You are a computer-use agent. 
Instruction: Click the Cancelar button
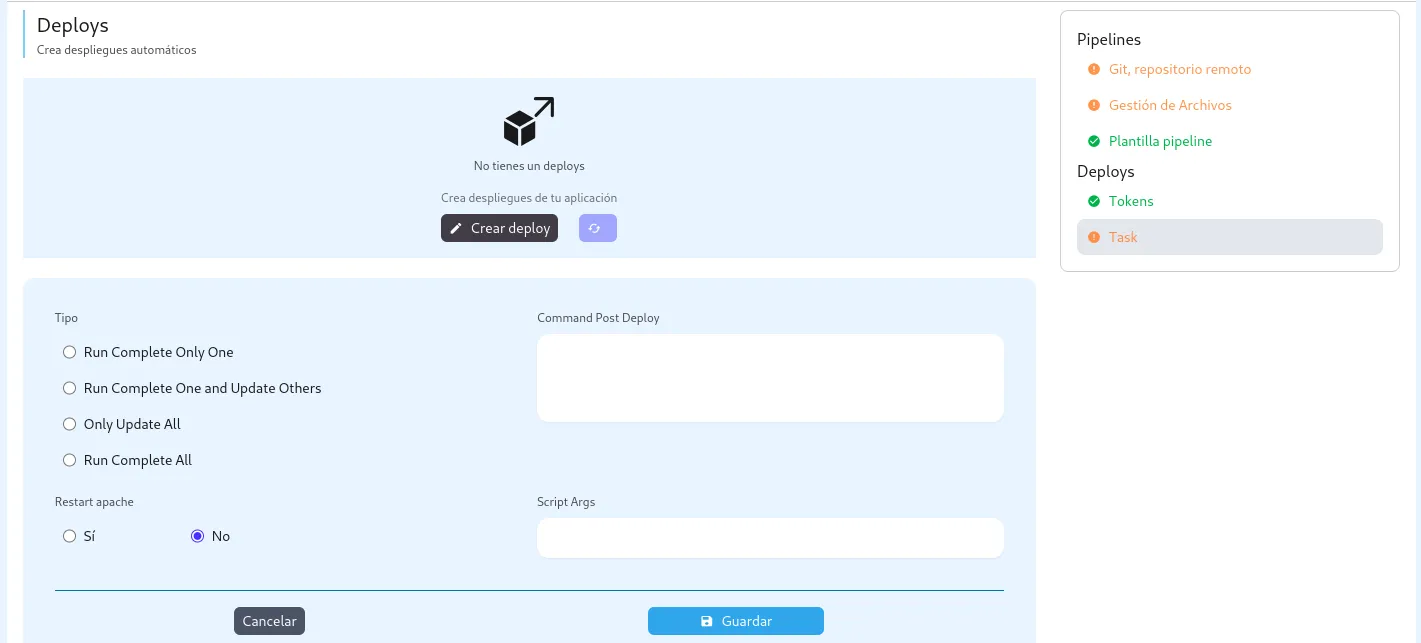(x=269, y=621)
